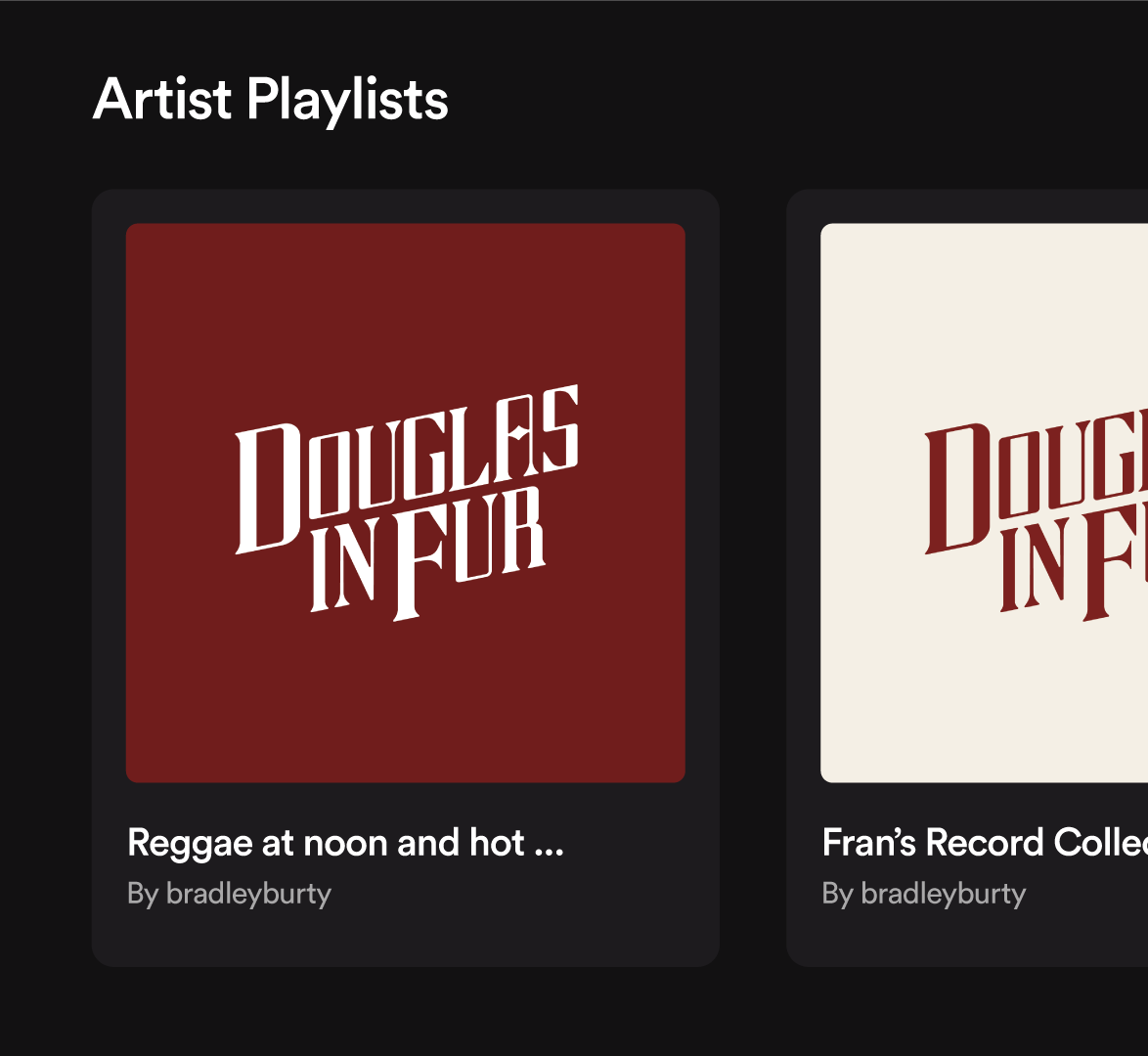Click the word 'Playlists' in the section heading
1148x1056 pixels.
tap(348, 101)
